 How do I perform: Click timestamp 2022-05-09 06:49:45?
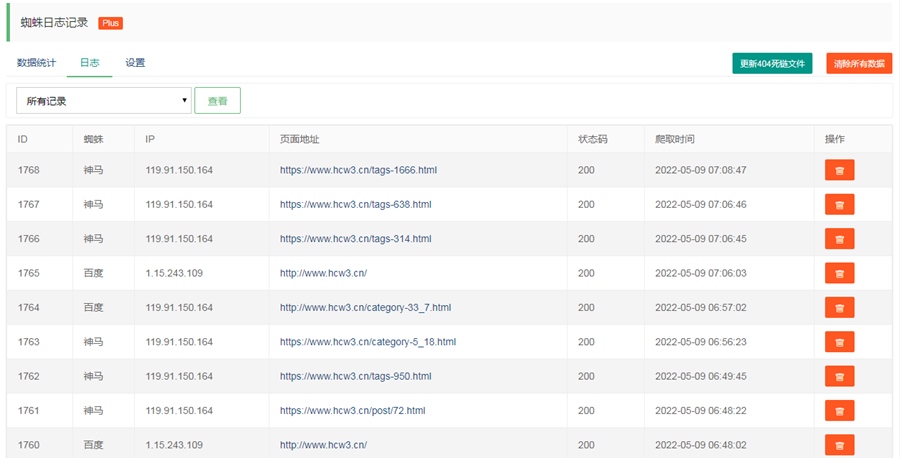click(701, 377)
